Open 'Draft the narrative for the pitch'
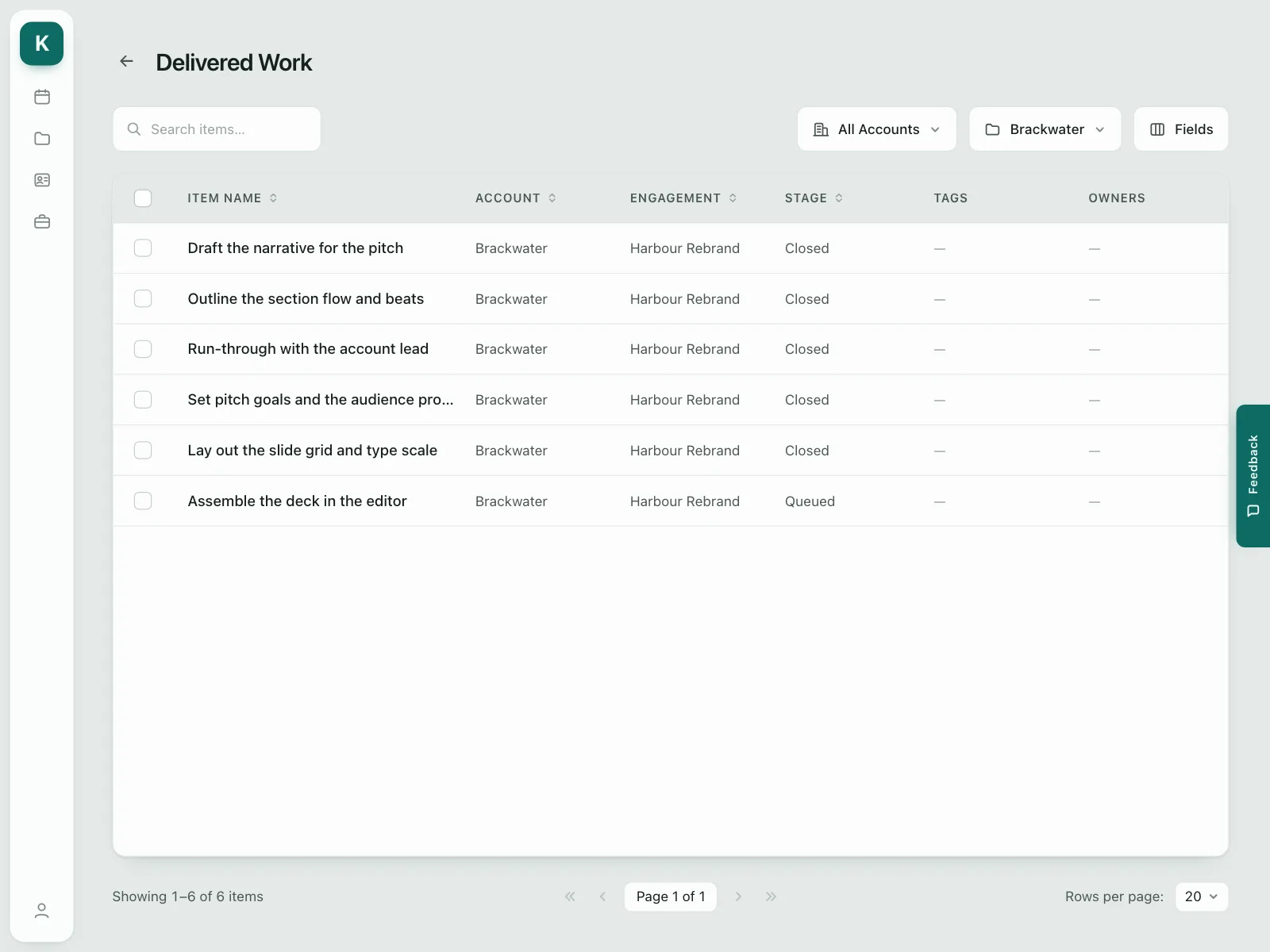This screenshot has height=952, width=1270. (295, 248)
